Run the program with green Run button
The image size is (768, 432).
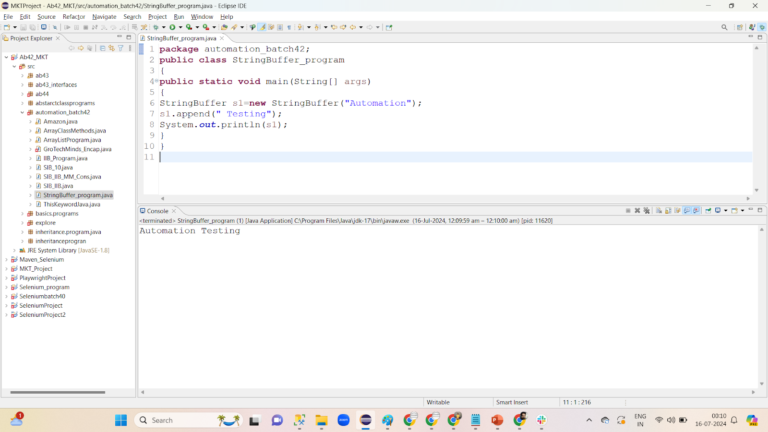pos(172,27)
